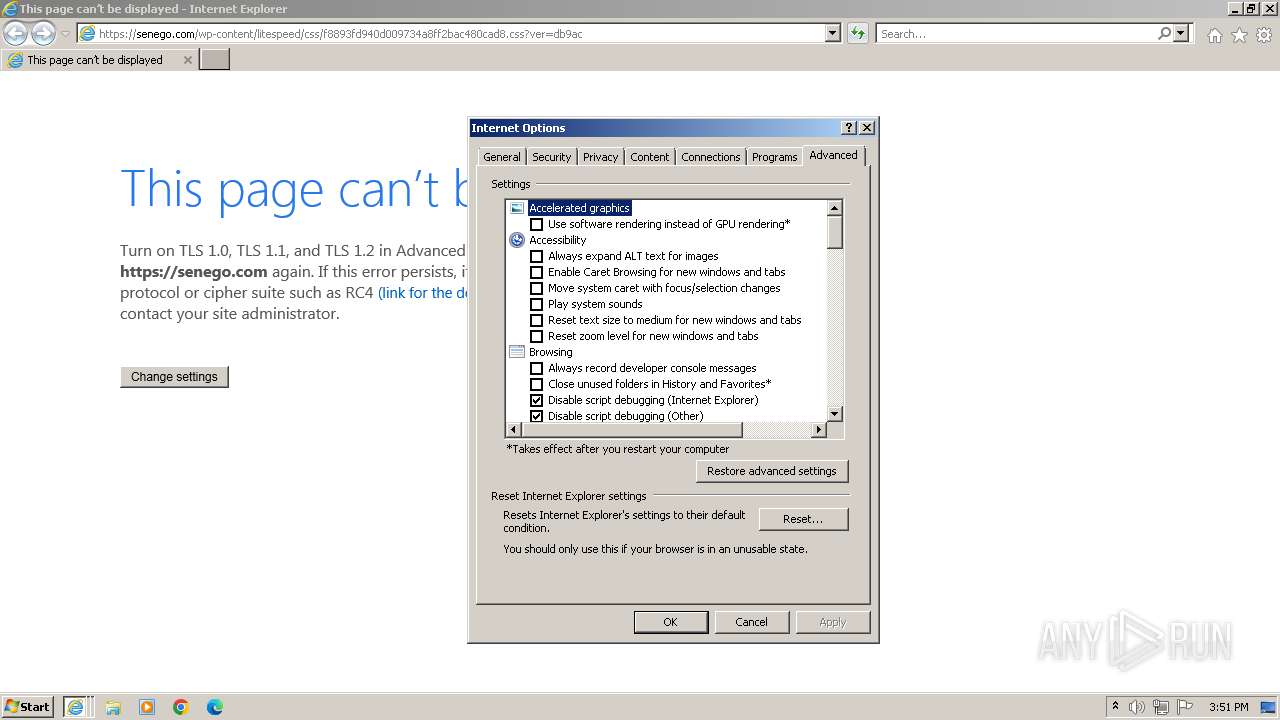Viewport: 1280px width, 720px height.
Task: Click Cancel in Internet Options
Action: click(751, 622)
